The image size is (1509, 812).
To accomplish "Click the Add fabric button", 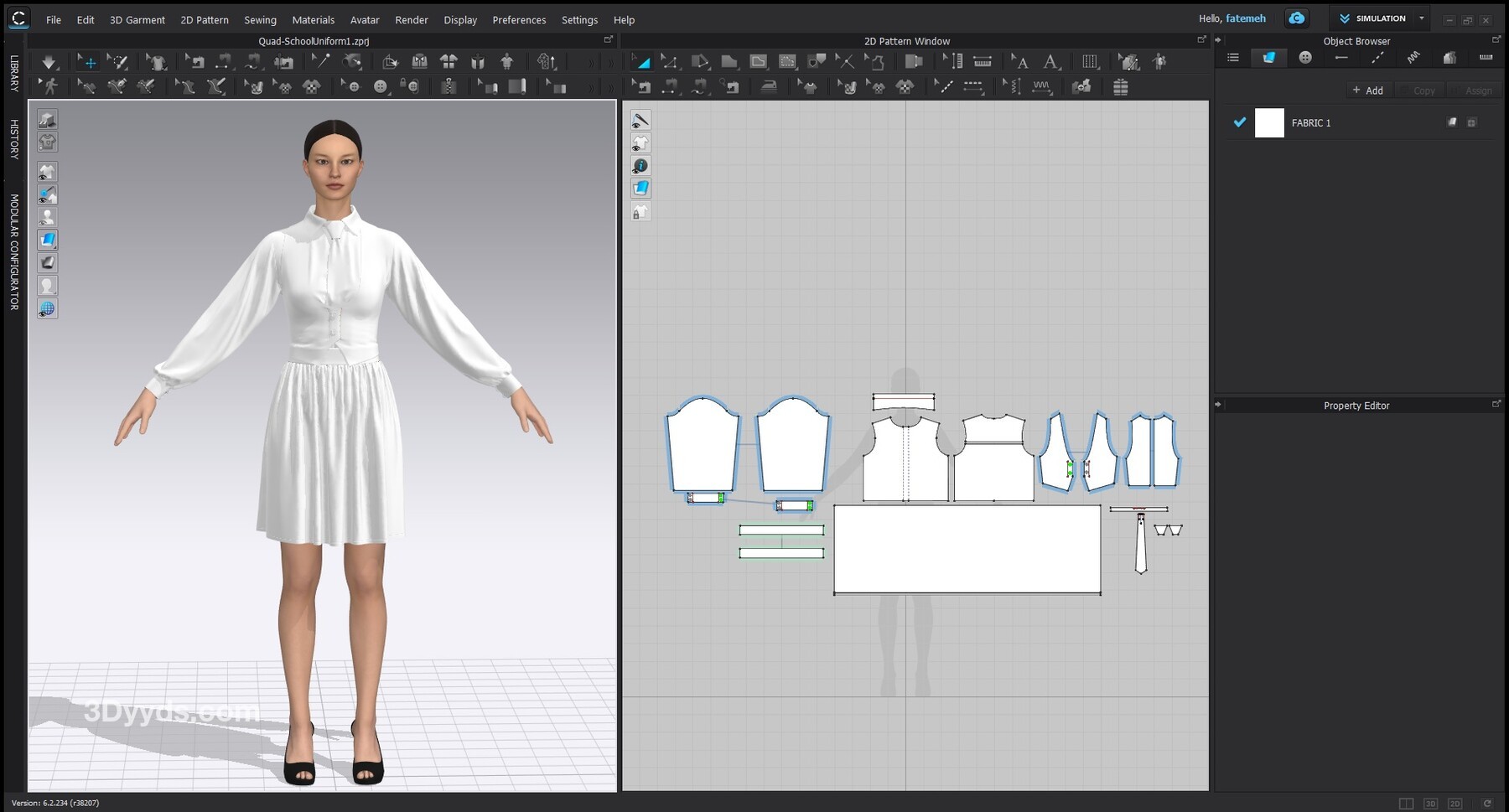I will [1367, 91].
